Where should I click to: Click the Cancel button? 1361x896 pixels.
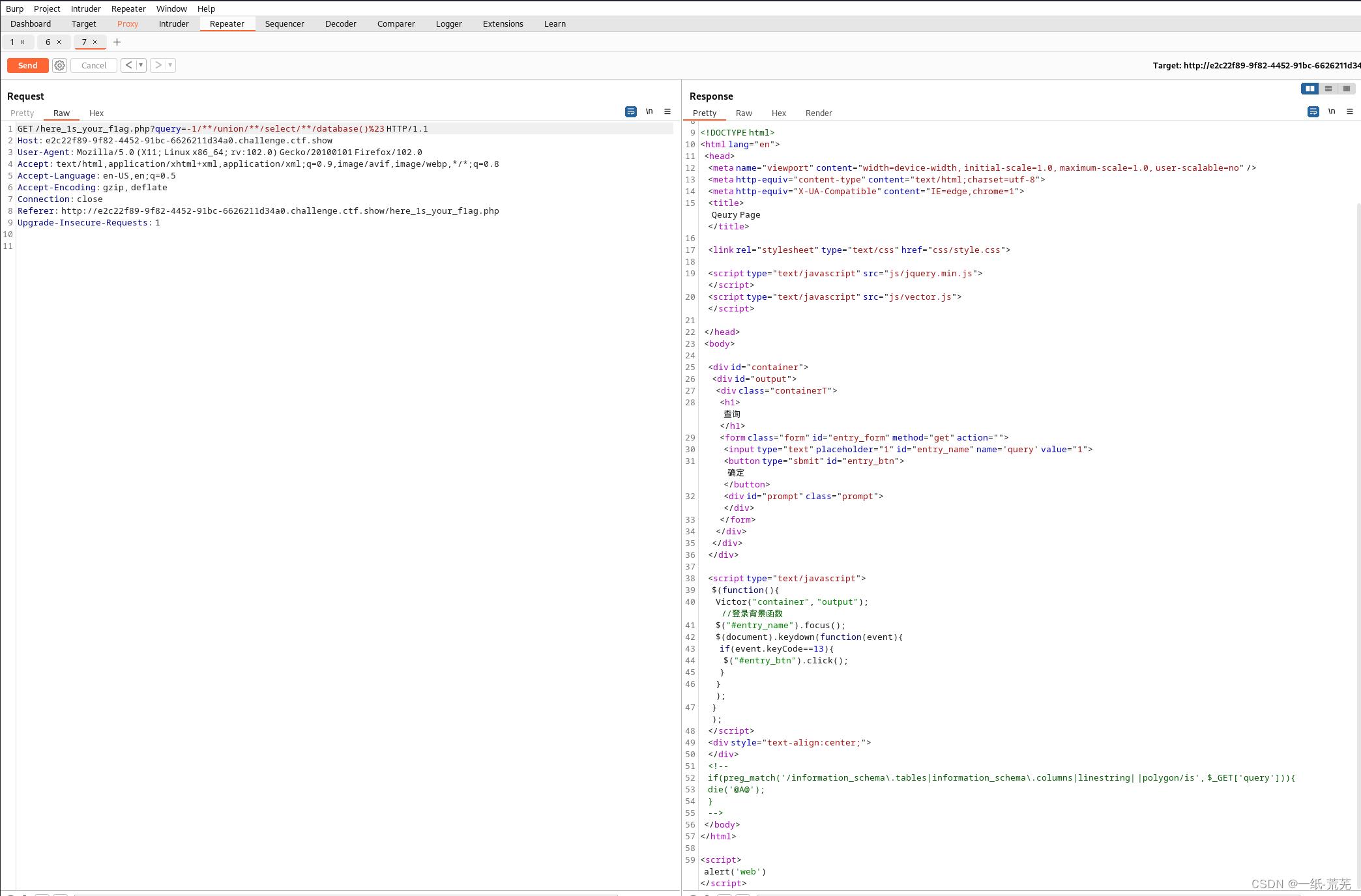click(94, 65)
